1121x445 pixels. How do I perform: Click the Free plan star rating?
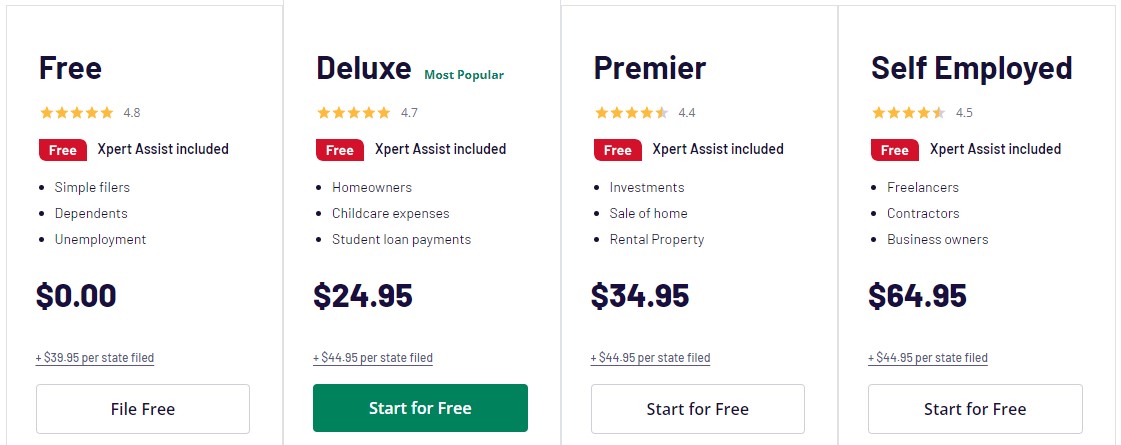click(77, 113)
